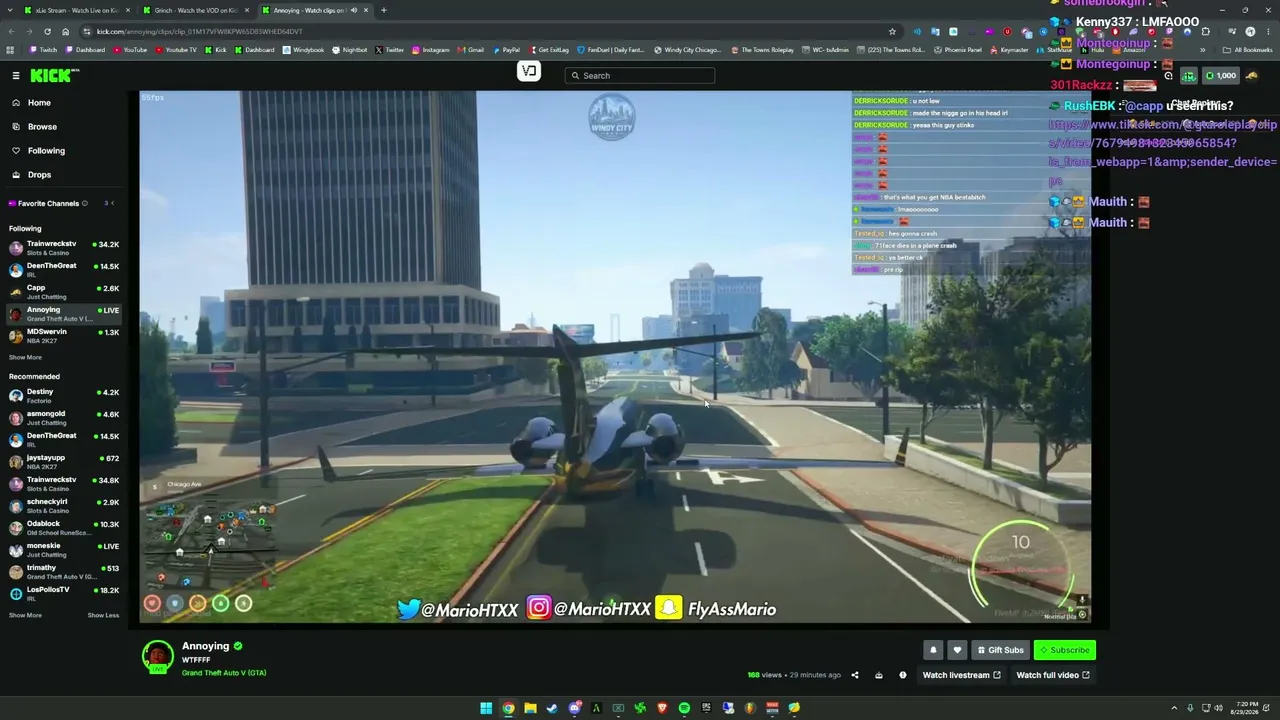Toggle follow heart for Annoying
The width and height of the screenshot is (1280, 720).
(957, 650)
